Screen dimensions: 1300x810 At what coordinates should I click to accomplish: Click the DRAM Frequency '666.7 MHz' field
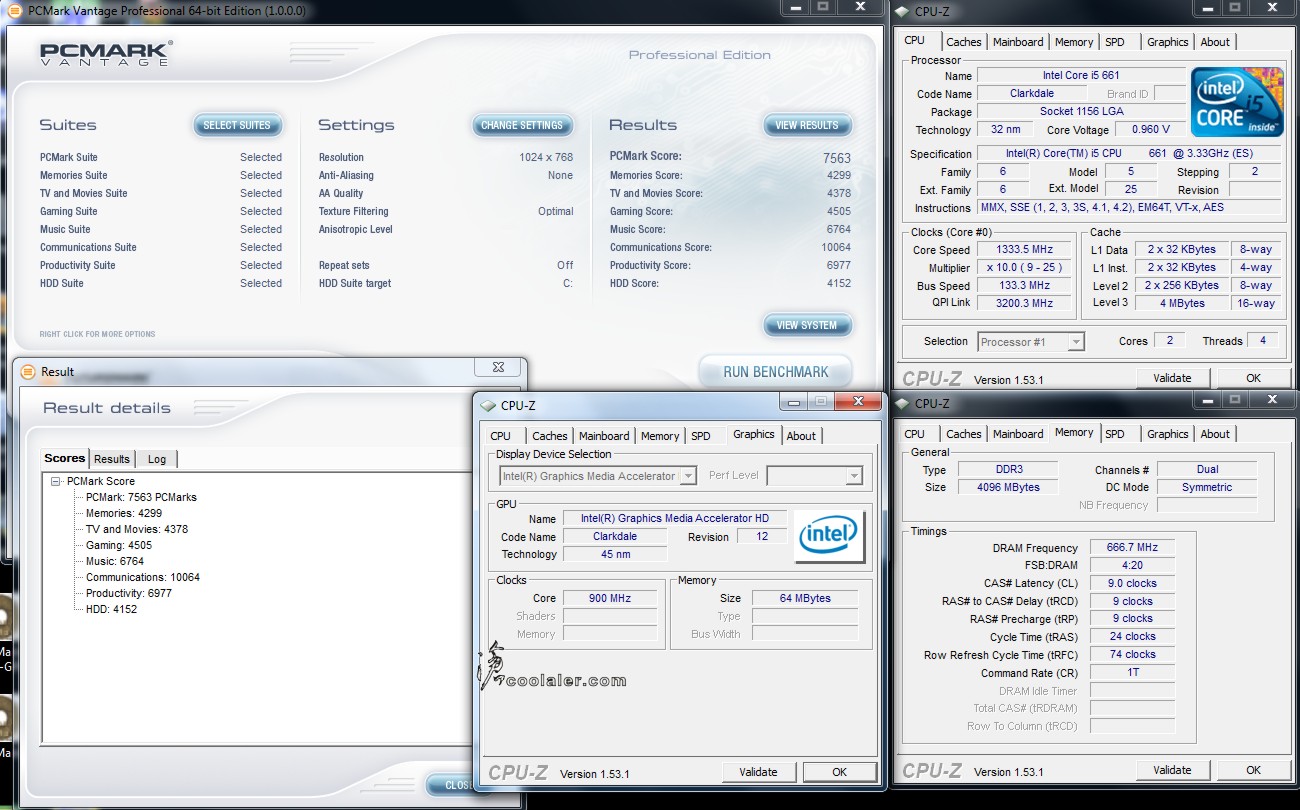click(1132, 548)
